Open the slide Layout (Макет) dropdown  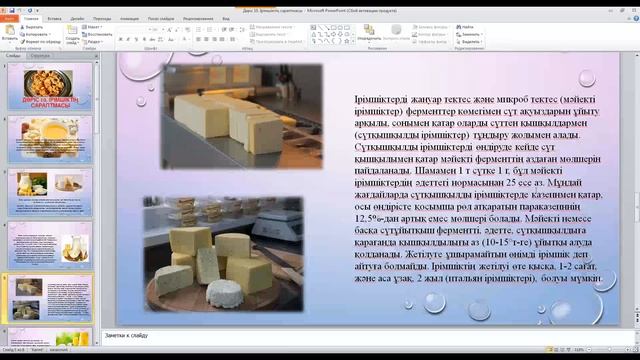(91, 27)
